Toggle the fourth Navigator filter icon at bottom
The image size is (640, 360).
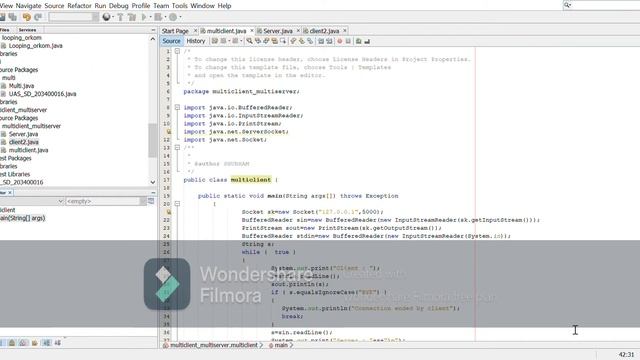(x=35, y=343)
